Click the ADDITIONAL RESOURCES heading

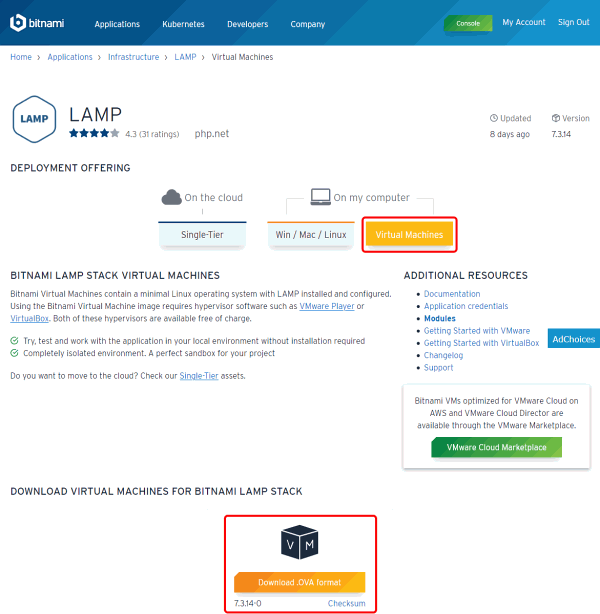coord(466,276)
